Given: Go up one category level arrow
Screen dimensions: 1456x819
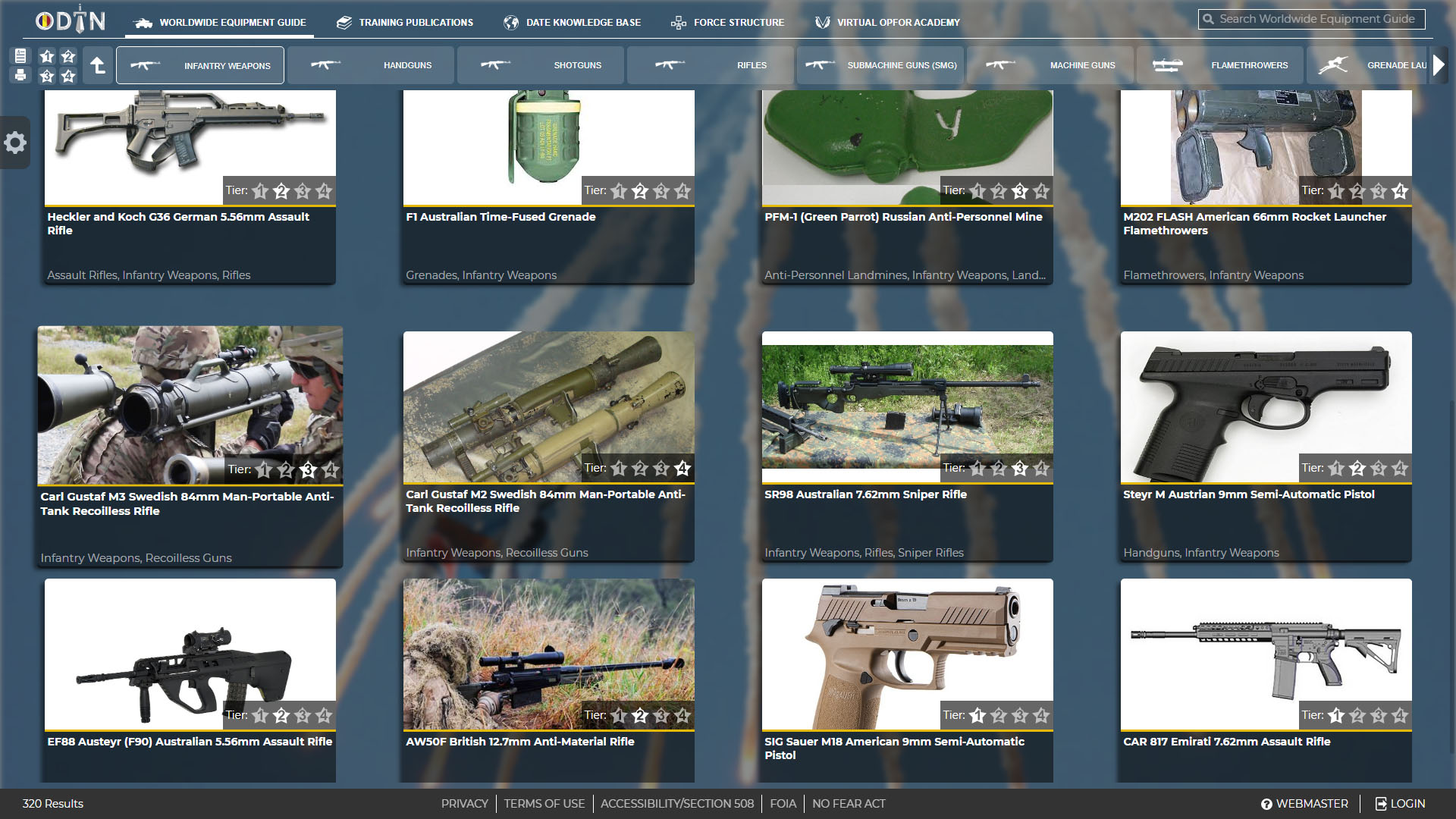Looking at the screenshot, I should (x=98, y=66).
